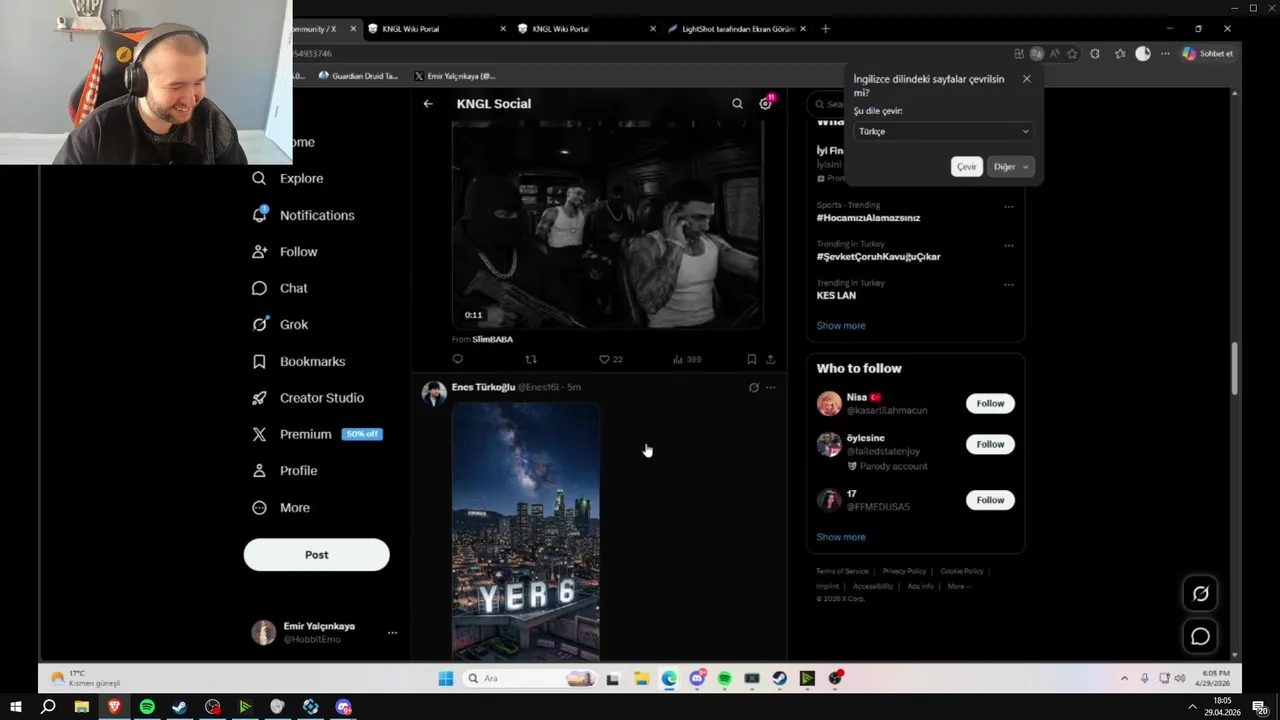
Task: Follow Nisa
Action: 990,403
